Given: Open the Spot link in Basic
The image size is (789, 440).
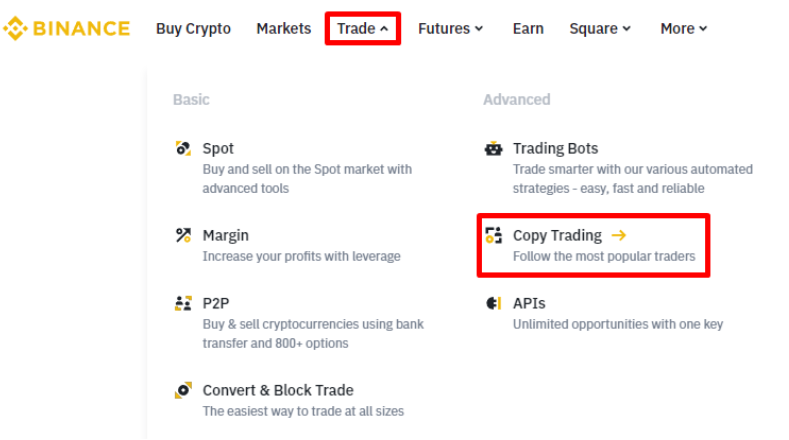Looking at the screenshot, I should (218, 149).
